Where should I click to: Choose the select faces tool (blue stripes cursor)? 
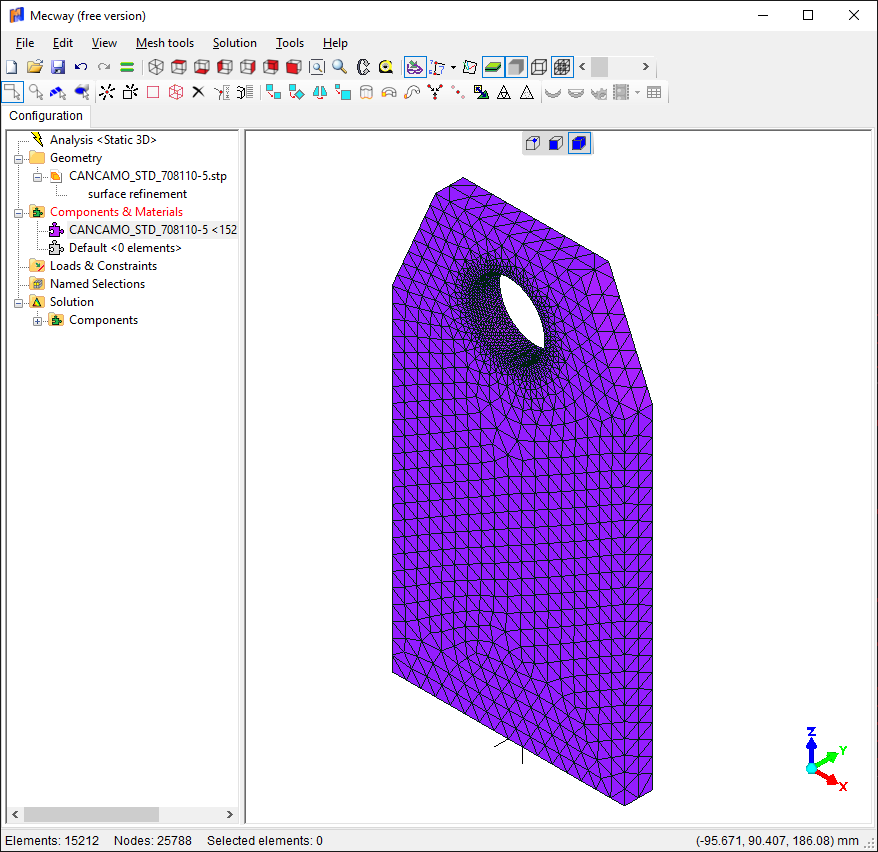58,92
